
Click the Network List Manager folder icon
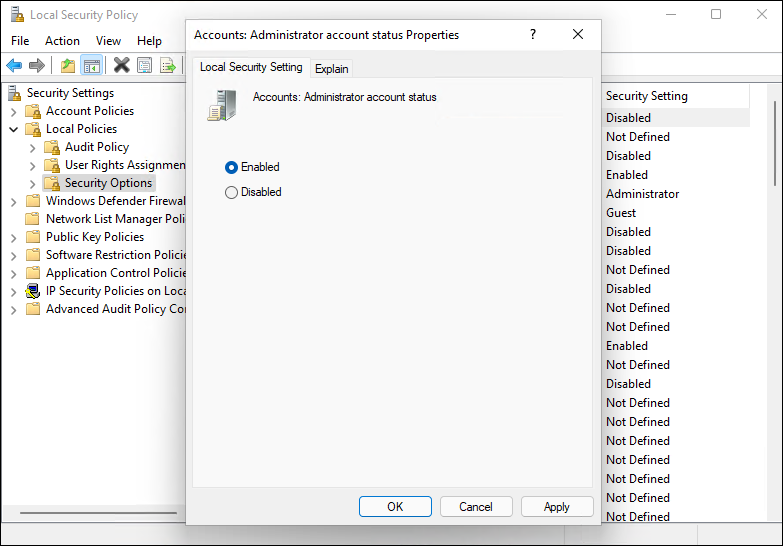(x=33, y=219)
